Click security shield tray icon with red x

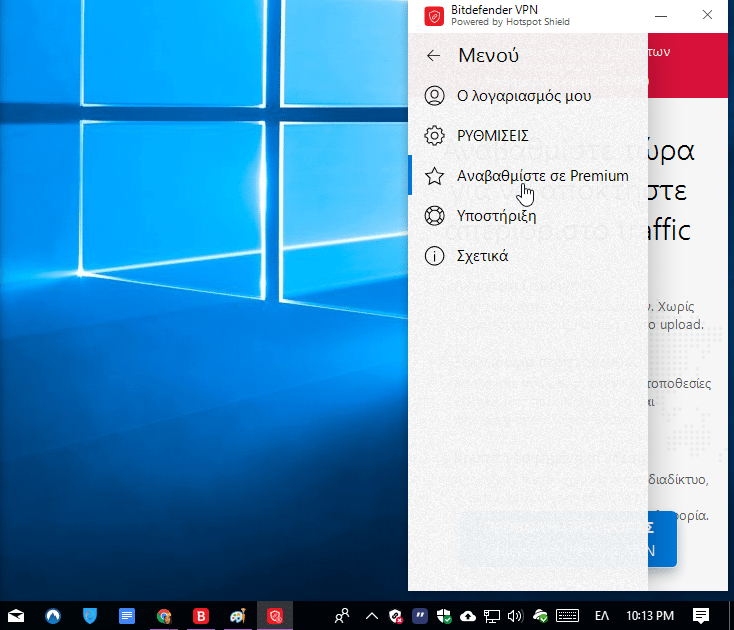[x=396, y=616]
